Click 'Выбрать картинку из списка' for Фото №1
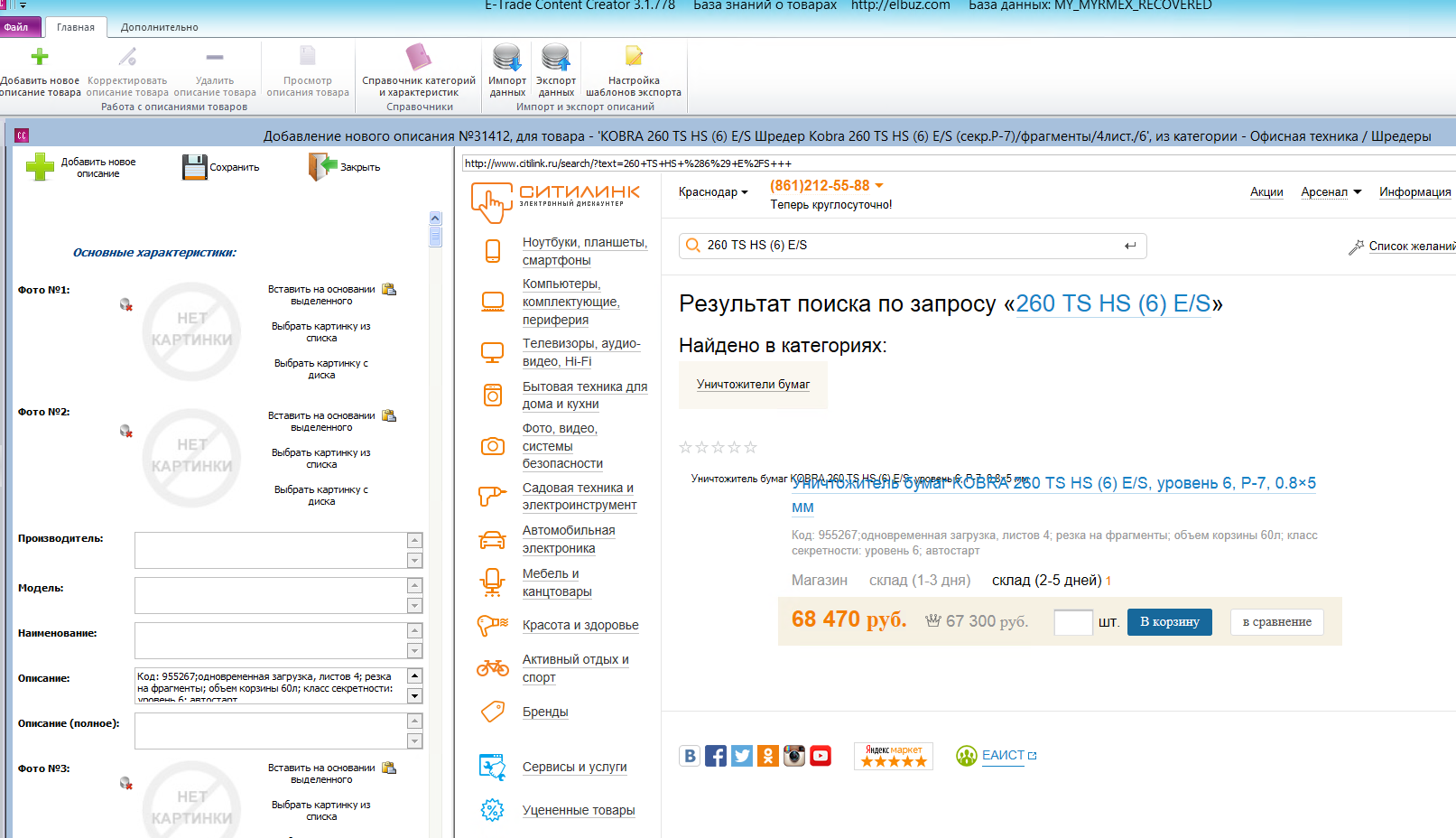The height and width of the screenshot is (838, 1456). [x=321, y=332]
